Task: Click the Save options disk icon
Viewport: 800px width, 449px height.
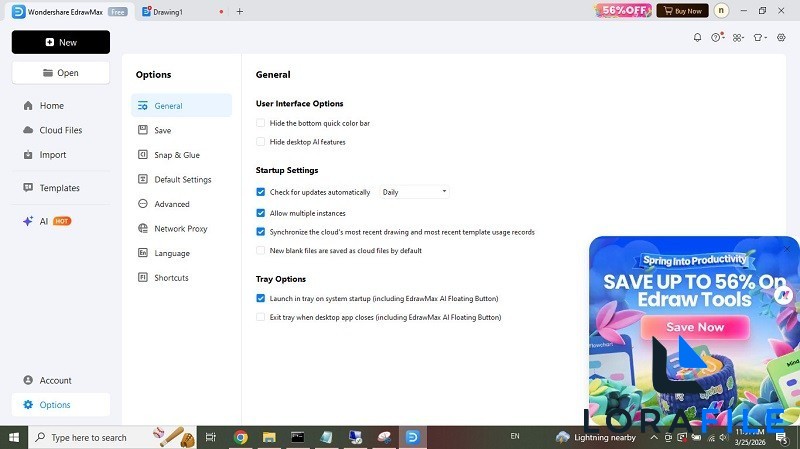Action: pyautogui.click(x=143, y=130)
